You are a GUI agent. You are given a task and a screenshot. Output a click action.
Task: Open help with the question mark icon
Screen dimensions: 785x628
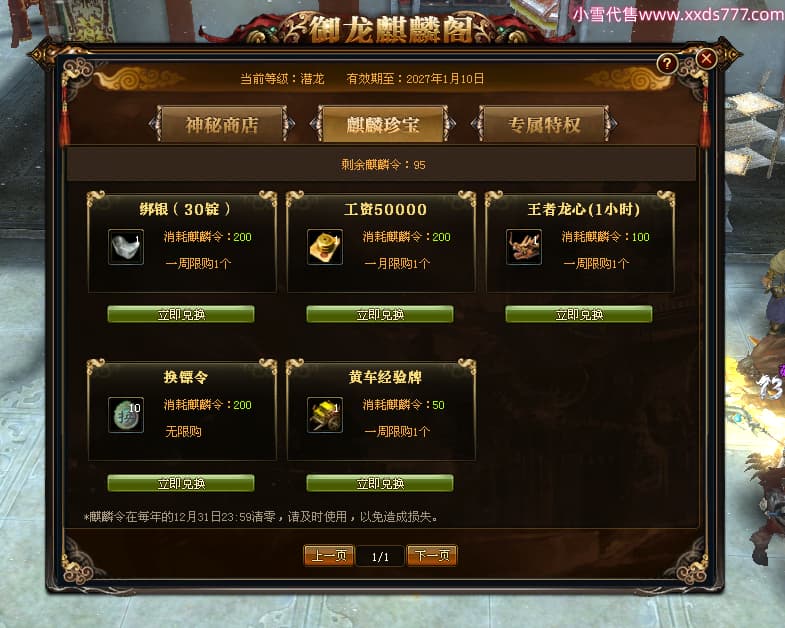pos(667,64)
